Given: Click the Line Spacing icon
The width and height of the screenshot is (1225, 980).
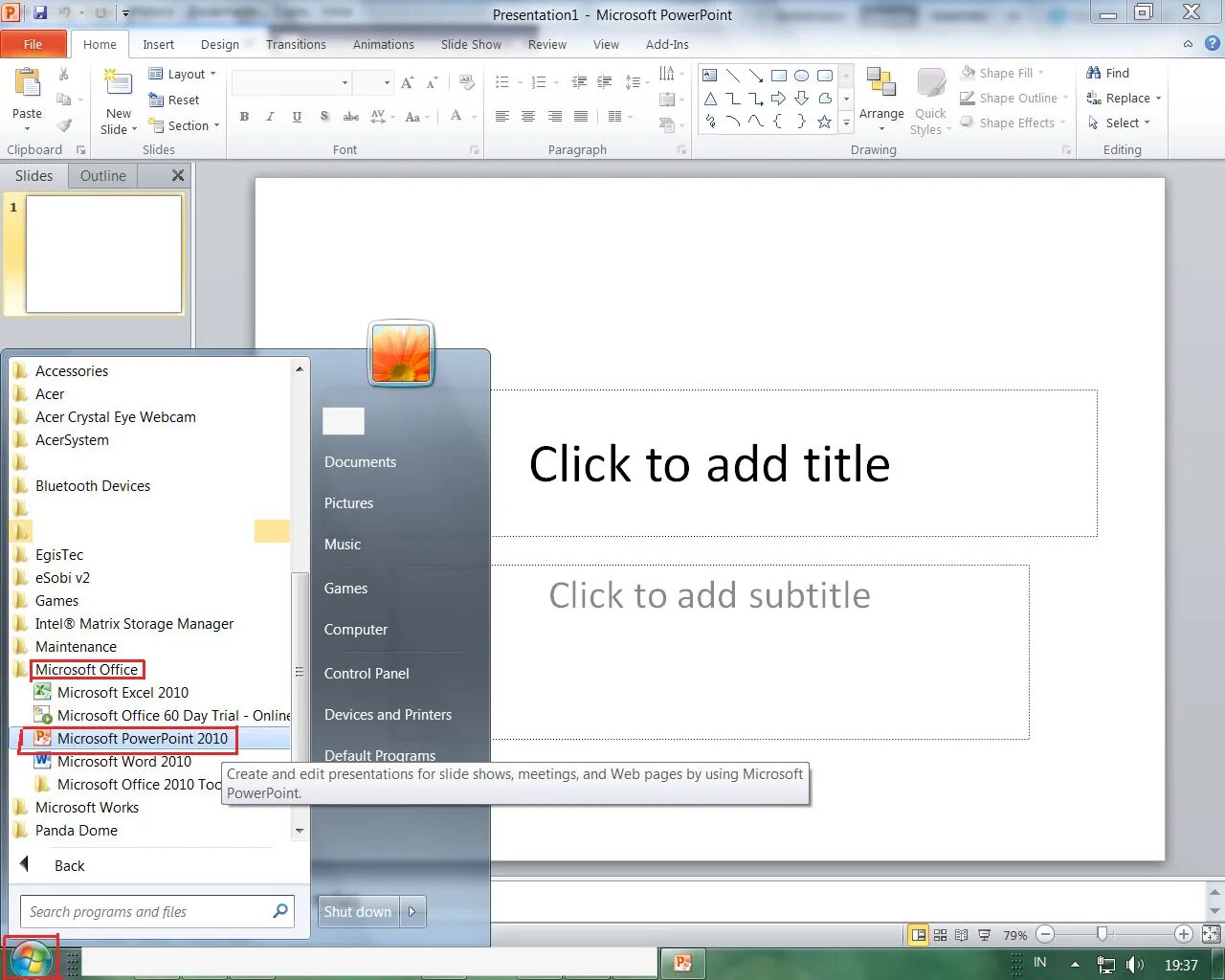Looking at the screenshot, I should 633,83.
